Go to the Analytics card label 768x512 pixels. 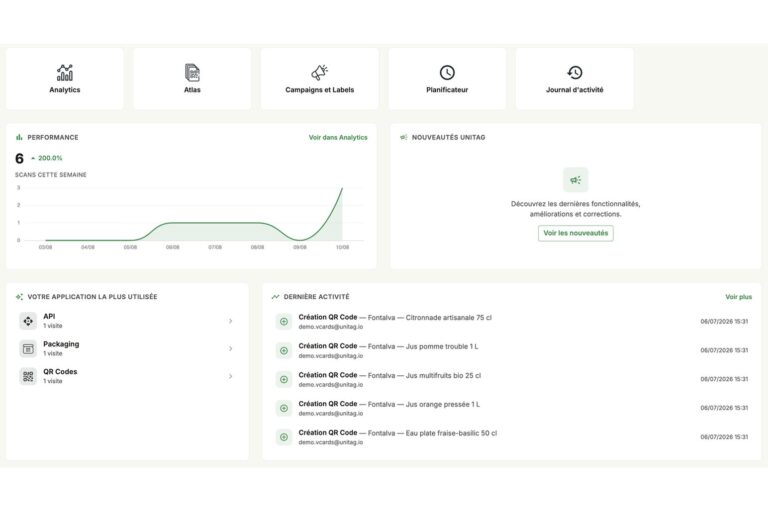pyautogui.click(x=65, y=90)
